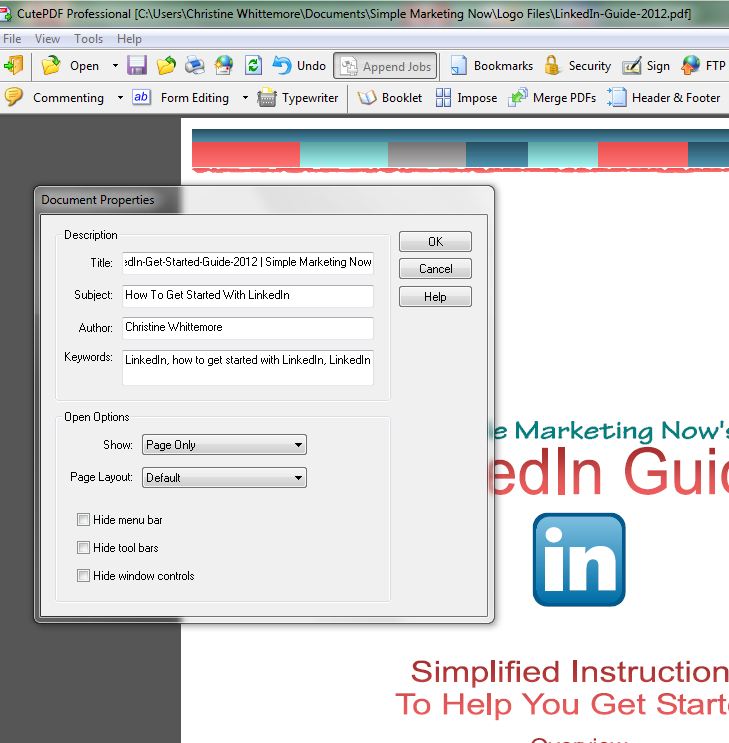The height and width of the screenshot is (743, 729).
Task: Select the Typewriter tool
Action: (x=298, y=98)
